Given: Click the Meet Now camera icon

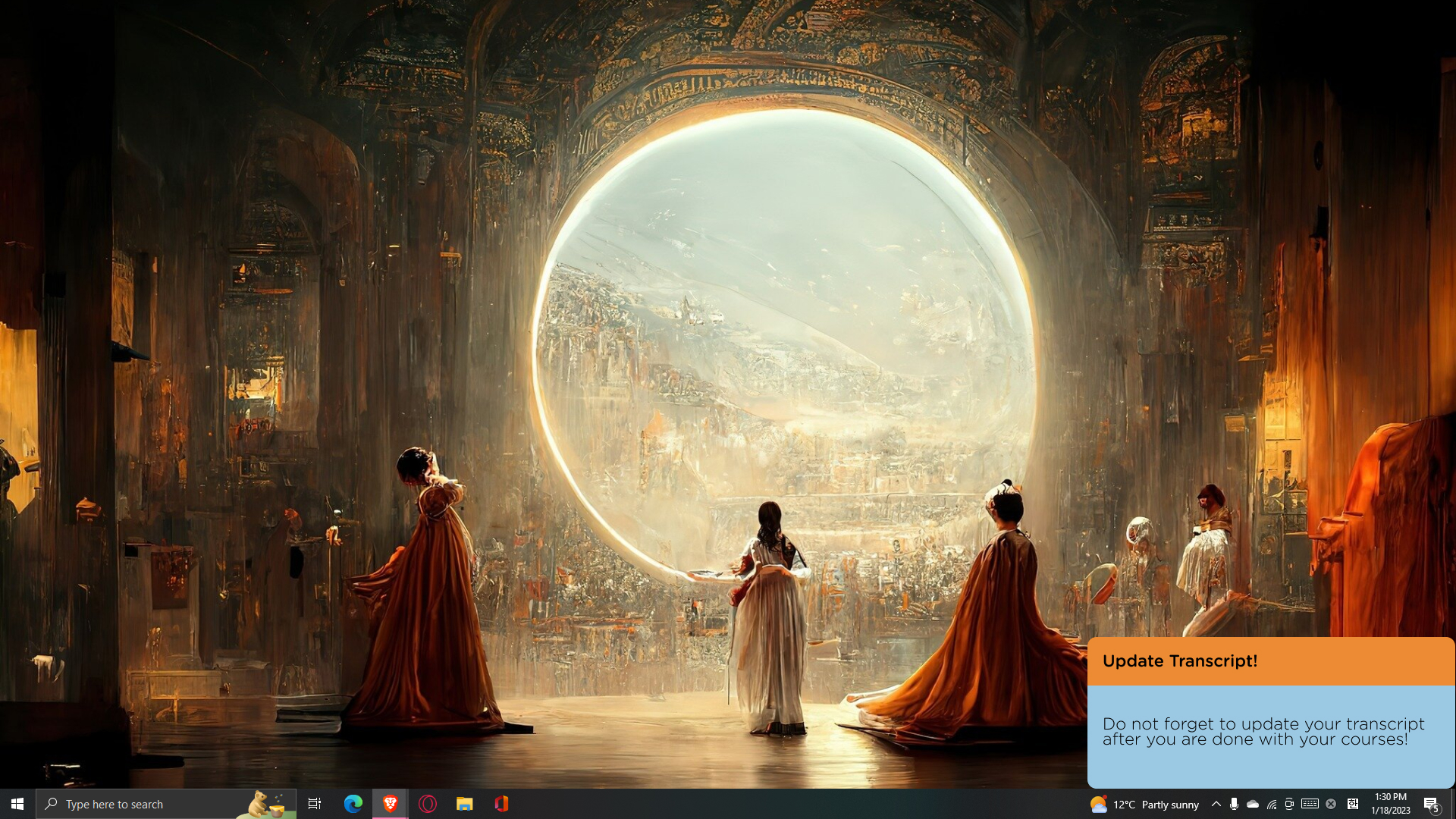Looking at the screenshot, I should [1289, 804].
